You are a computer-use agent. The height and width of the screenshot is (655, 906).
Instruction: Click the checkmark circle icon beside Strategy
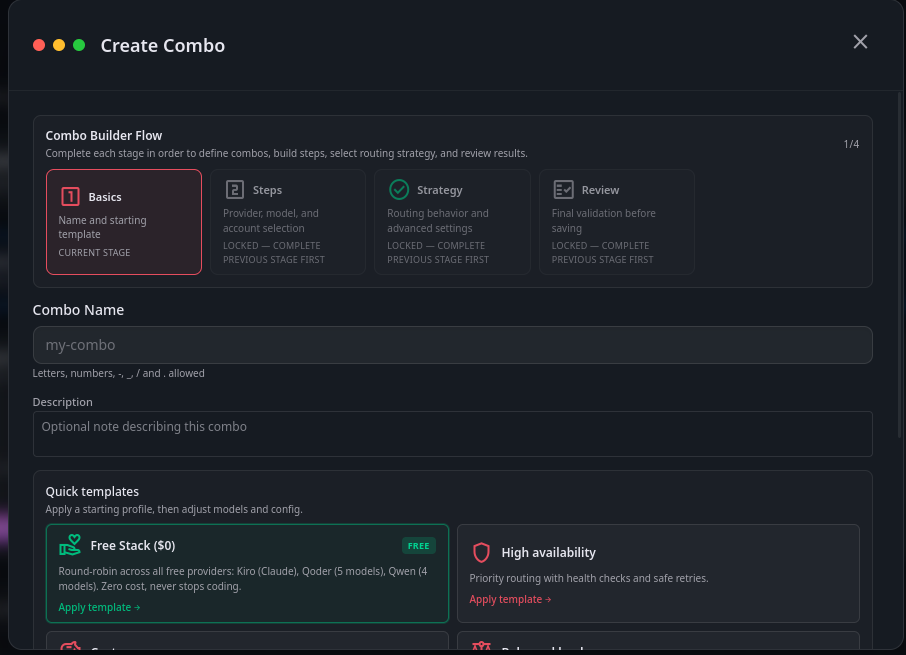[399, 189]
